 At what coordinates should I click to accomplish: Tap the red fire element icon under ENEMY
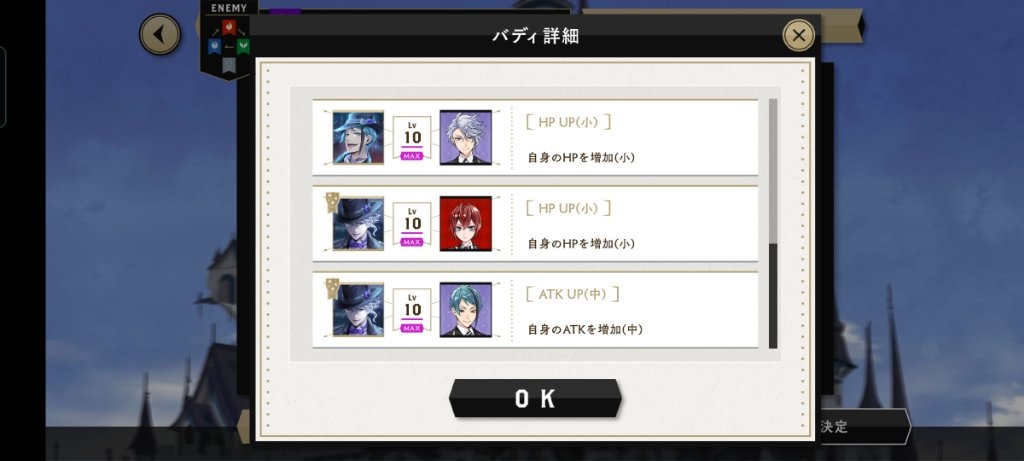229,27
